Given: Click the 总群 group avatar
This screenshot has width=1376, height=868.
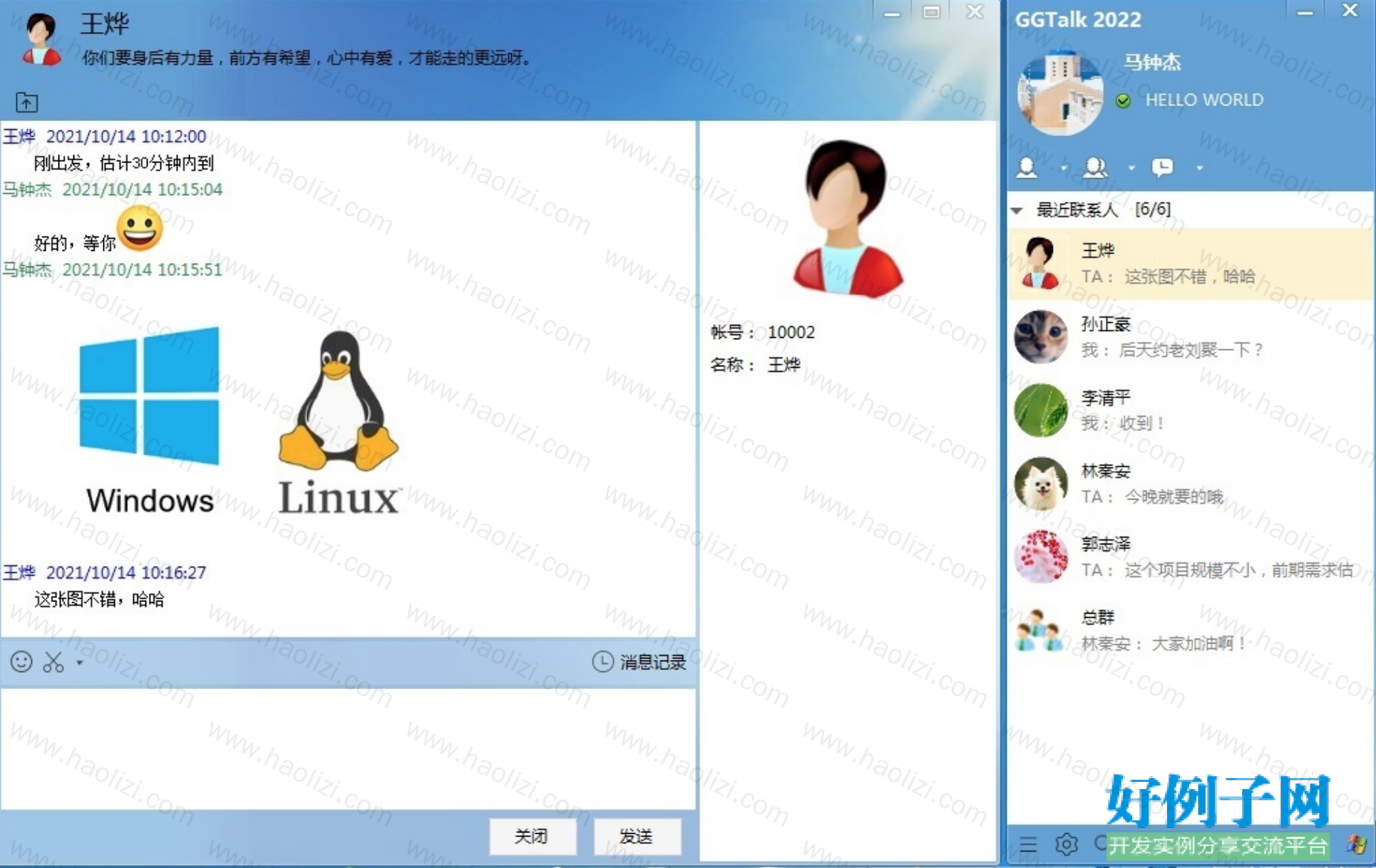Looking at the screenshot, I should 1041,631.
